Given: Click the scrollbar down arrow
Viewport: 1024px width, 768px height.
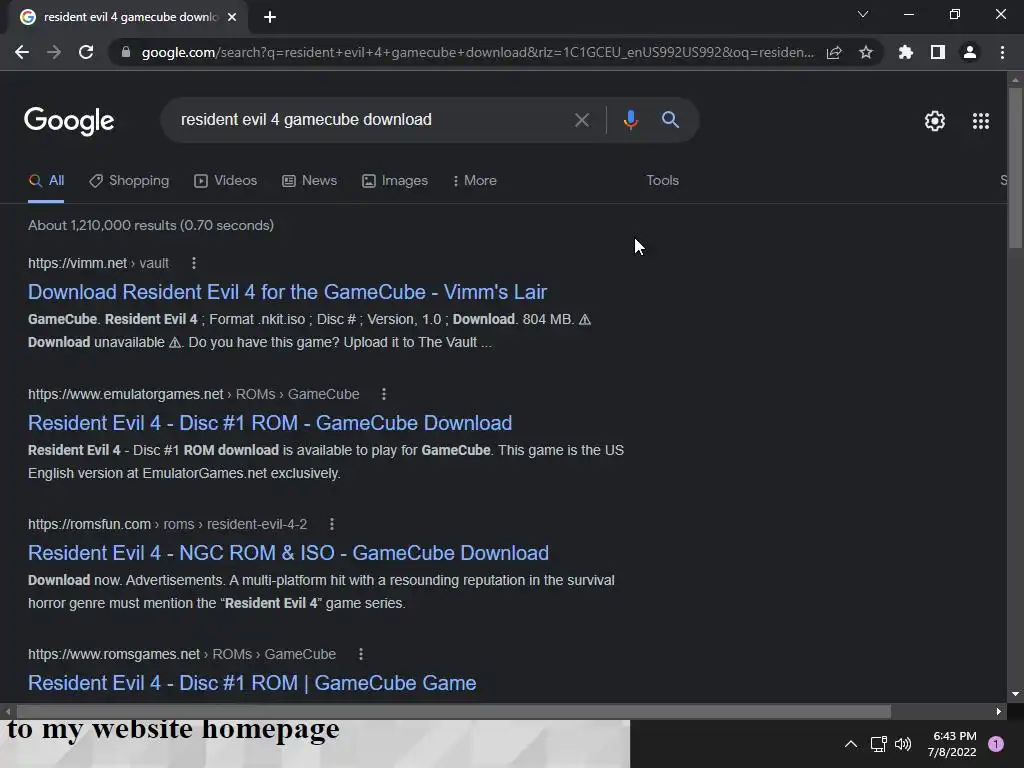Looking at the screenshot, I should click(1015, 694).
